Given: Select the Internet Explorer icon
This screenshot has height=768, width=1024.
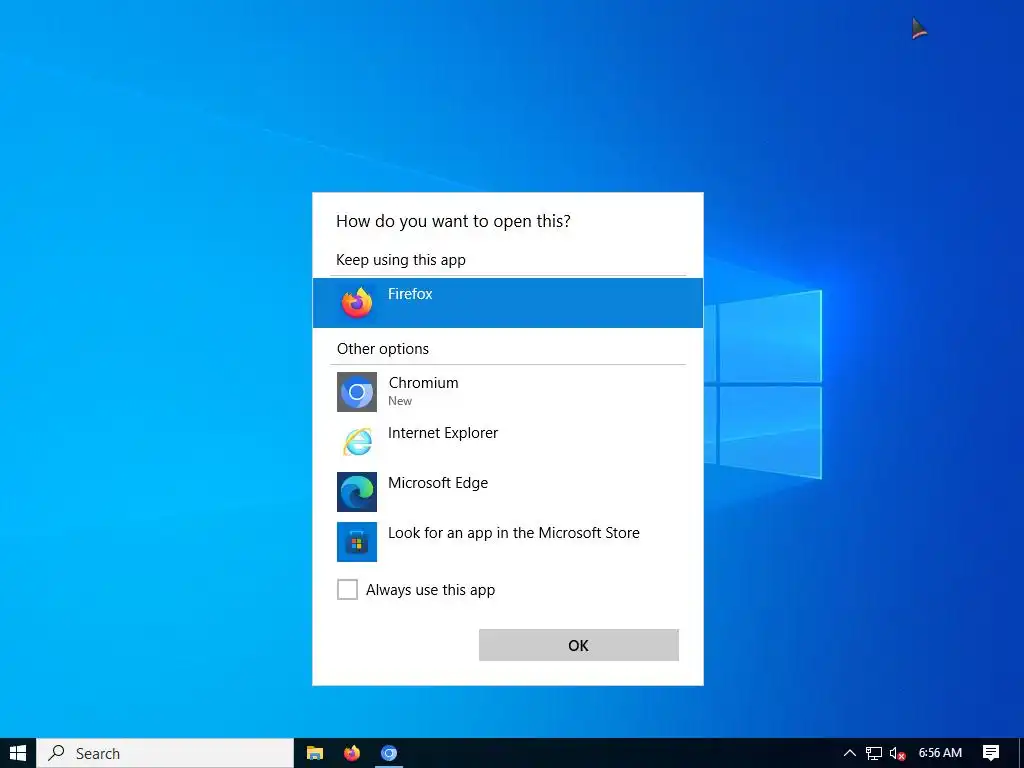Looking at the screenshot, I should pyautogui.click(x=357, y=442).
